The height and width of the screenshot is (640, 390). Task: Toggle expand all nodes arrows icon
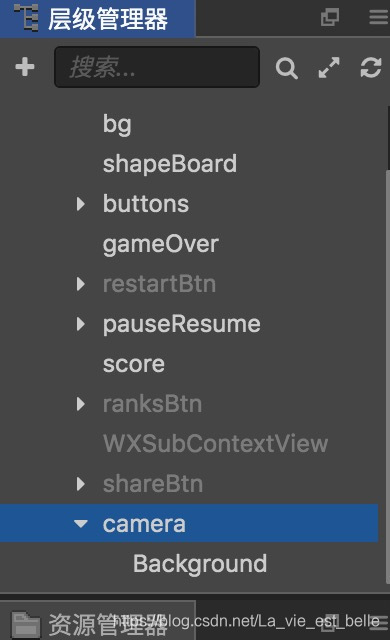[329, 67]
